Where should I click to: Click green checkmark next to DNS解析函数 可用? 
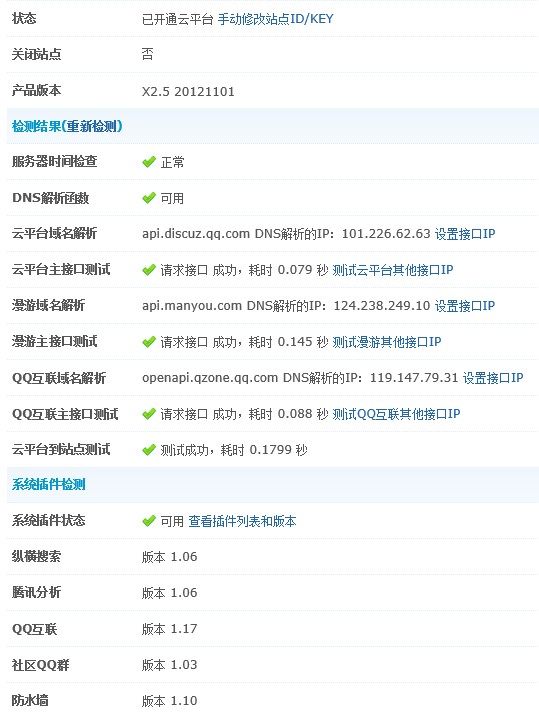coord(149,198)
